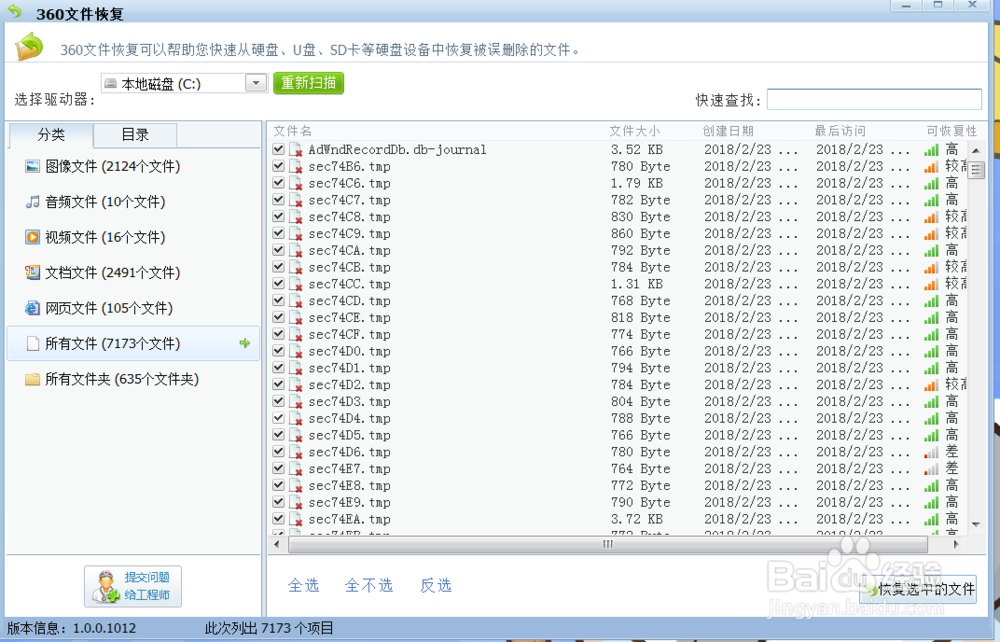The image size is (1000, 642).
Task: Click the 本地磁盘 (C:) combo box
Action: point(184,83)
